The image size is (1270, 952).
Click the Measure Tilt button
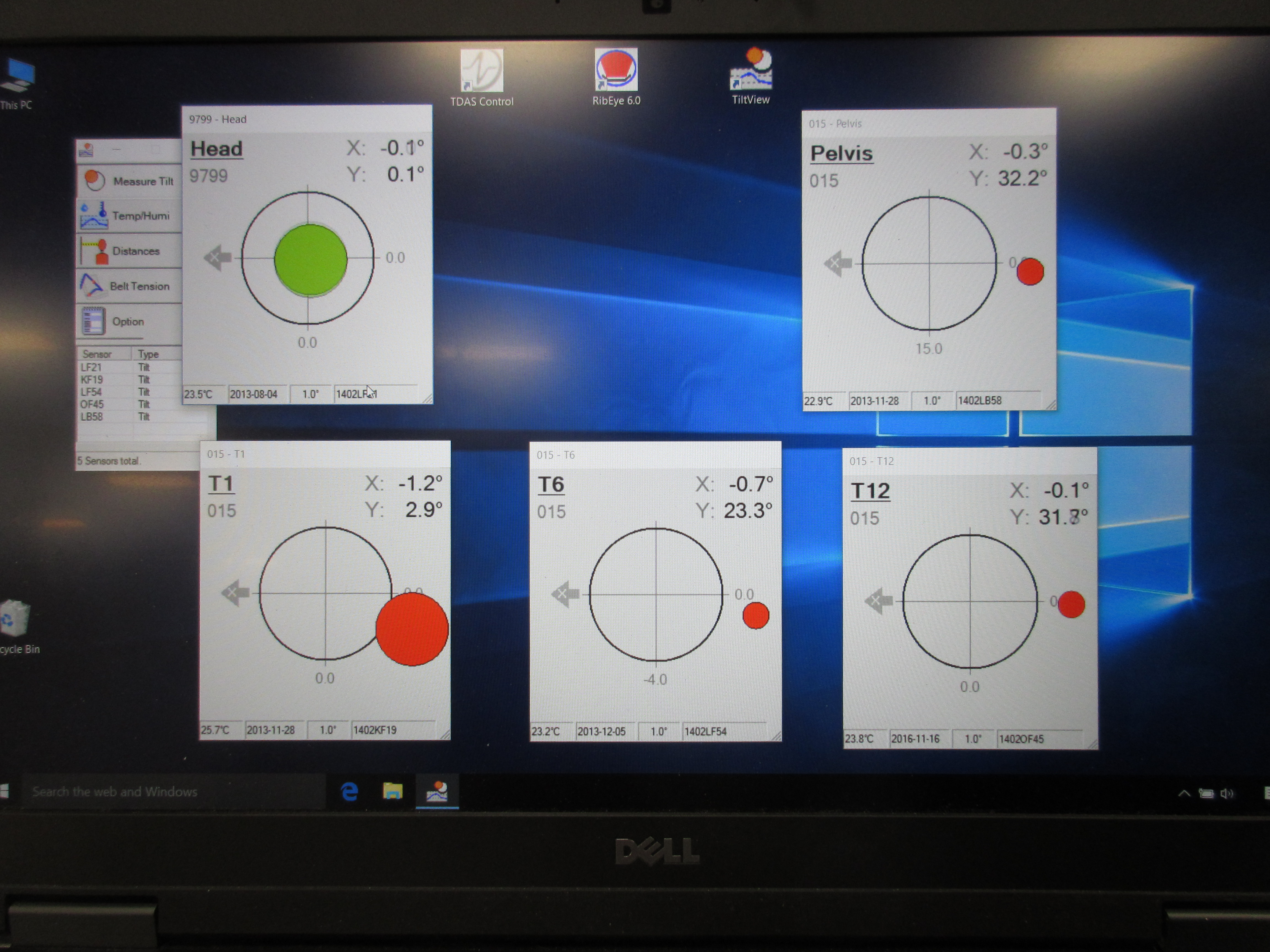point(129,181)
